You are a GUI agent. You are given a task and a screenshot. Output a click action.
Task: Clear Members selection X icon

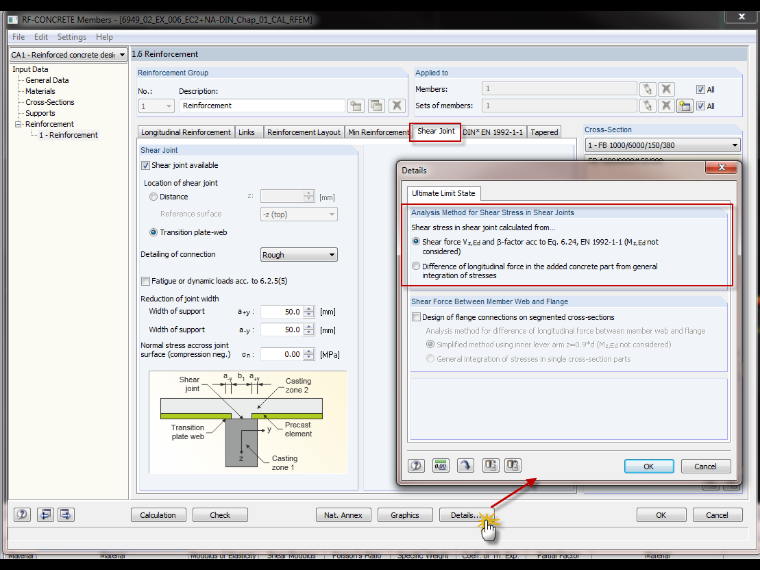(x=666, y=89)
